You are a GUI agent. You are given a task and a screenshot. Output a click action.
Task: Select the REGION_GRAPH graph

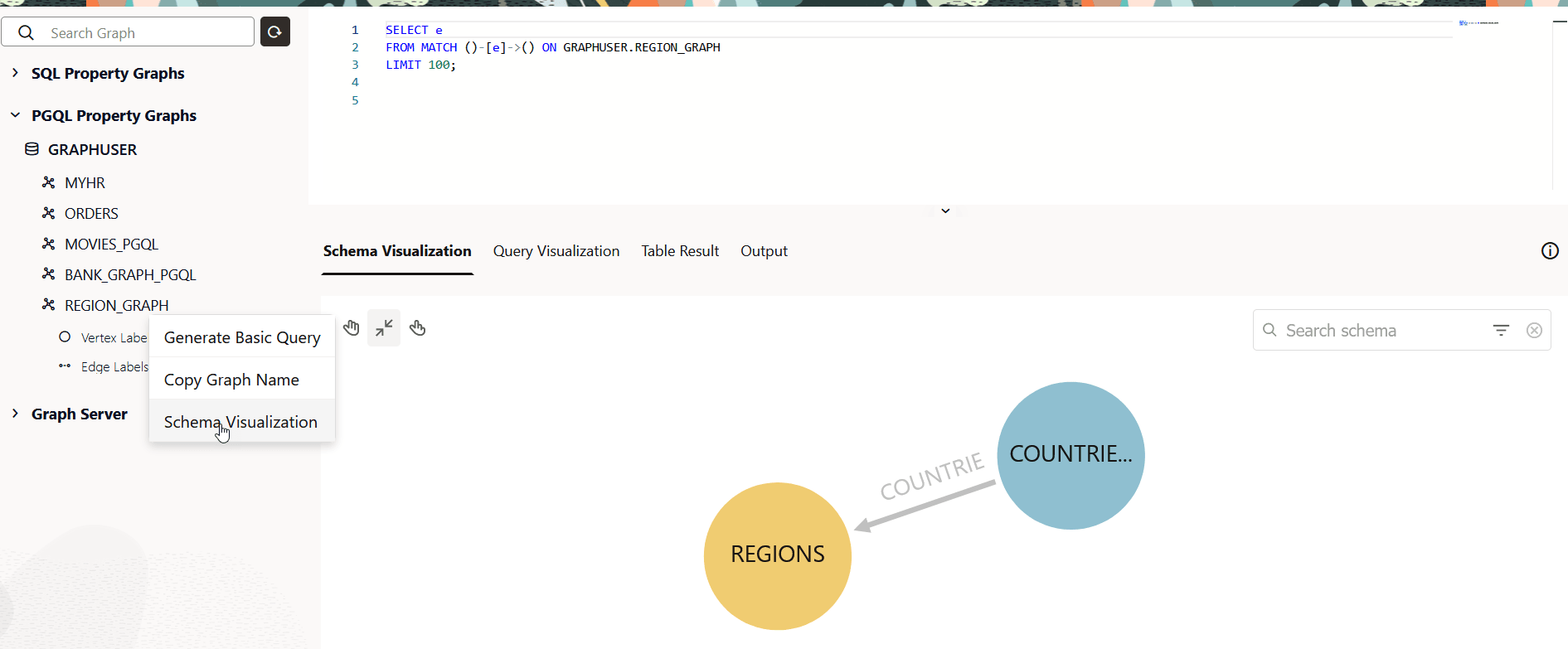(116, 305)
